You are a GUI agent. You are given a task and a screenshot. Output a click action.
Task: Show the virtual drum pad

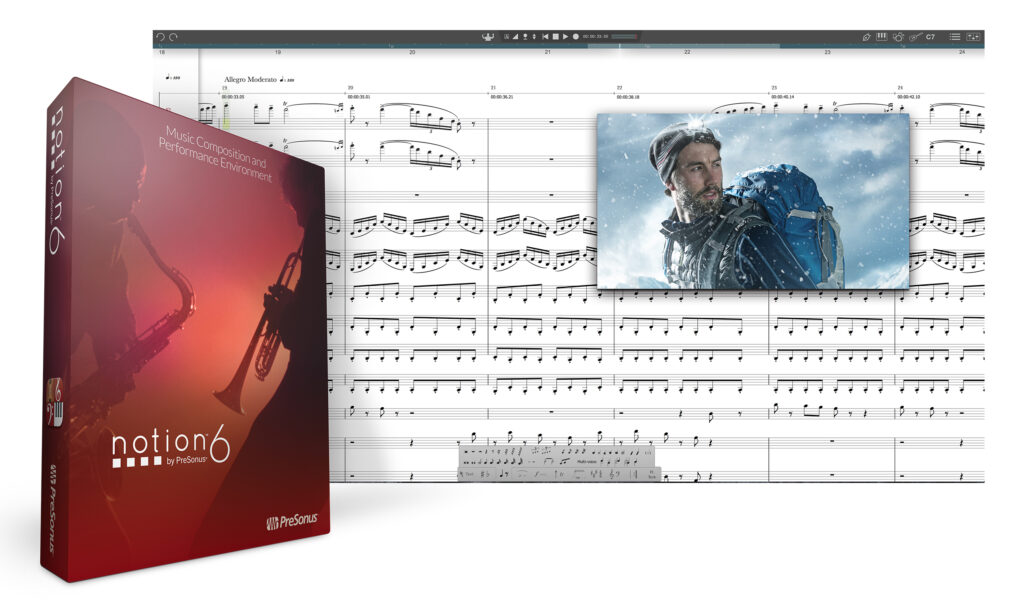coord(899,37)
